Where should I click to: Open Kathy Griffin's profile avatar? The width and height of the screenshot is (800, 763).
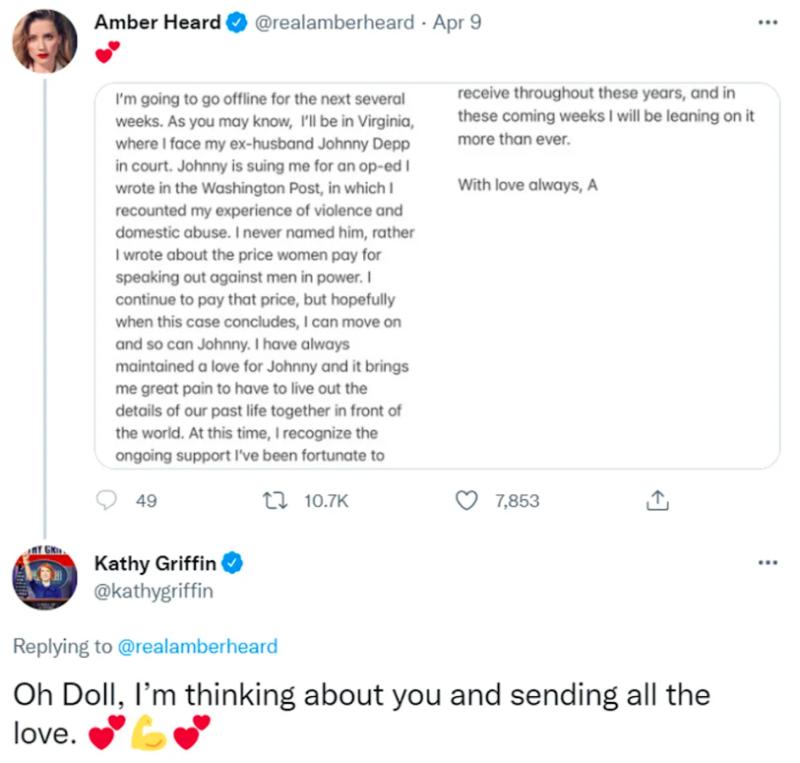pyautogui.click(x=44, y=579)
